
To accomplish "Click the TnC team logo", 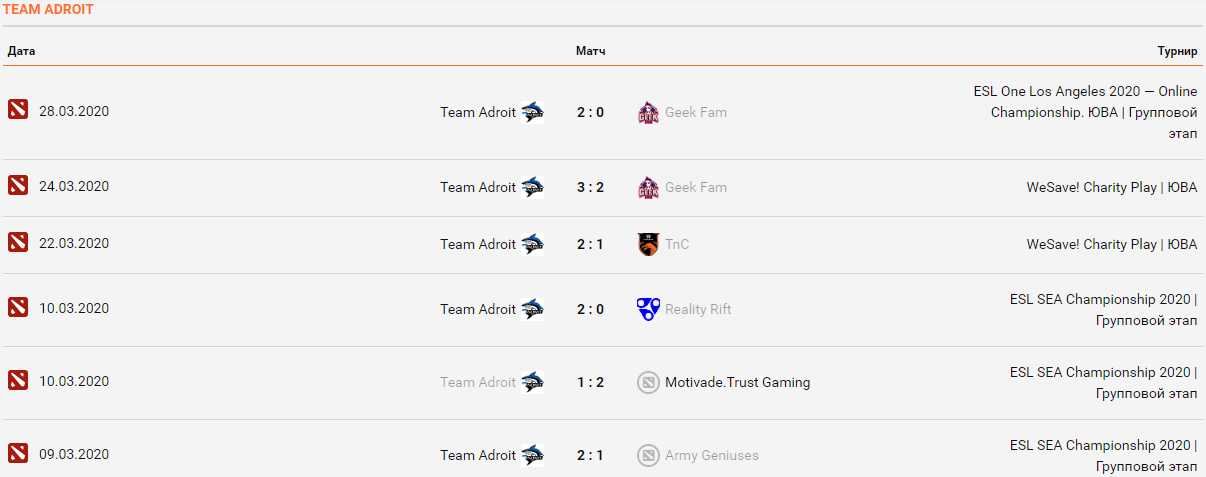I will click(x=648, y=244).
